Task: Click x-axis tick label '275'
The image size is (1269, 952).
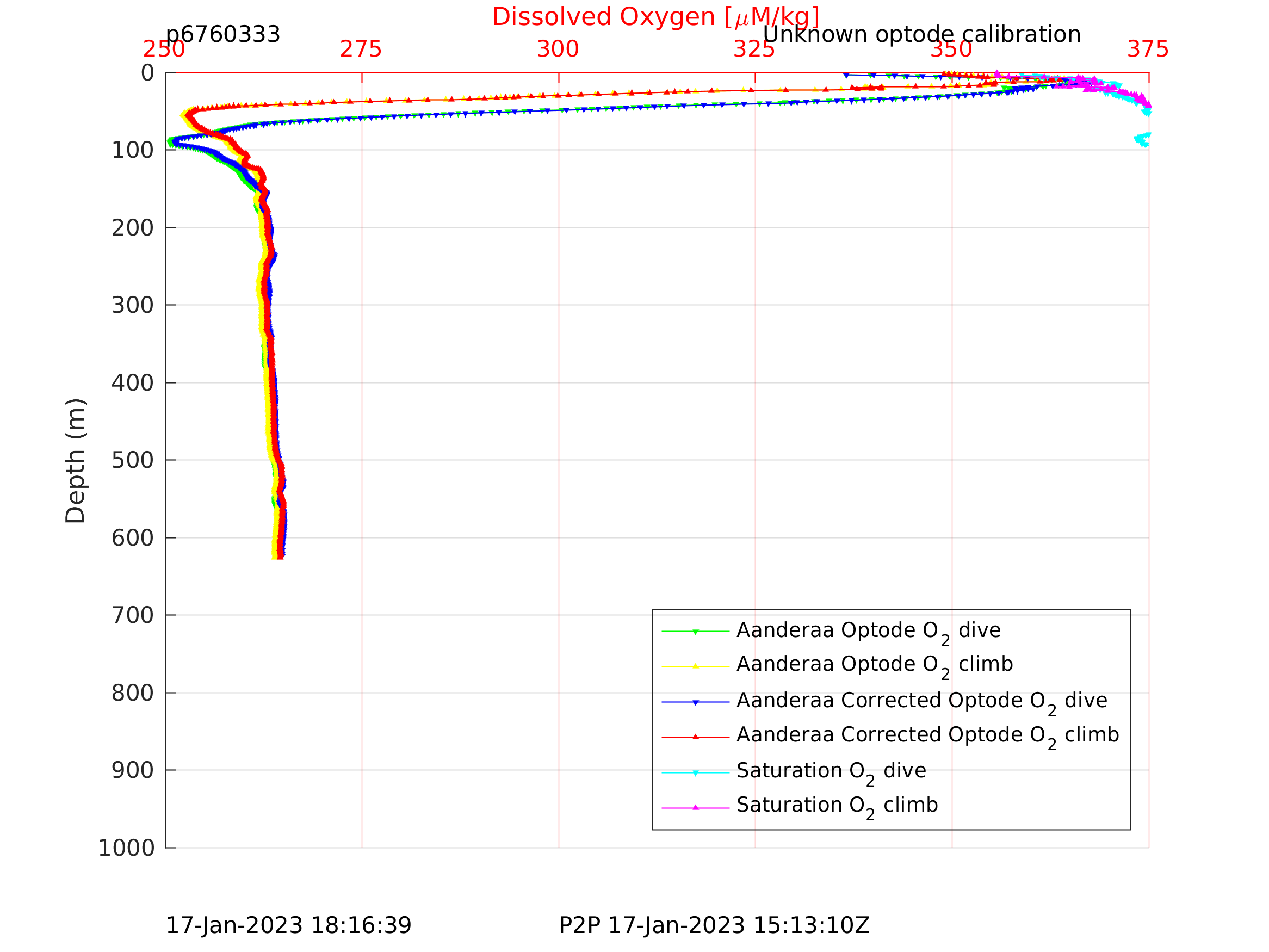Action: [x=361, y=50]
